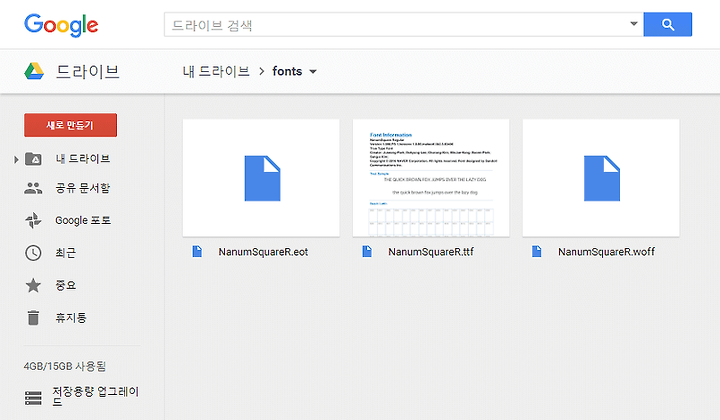This screenshot has width=720, height=420.
Task: Click the 휴지통 trash icon
Action: (33, 318)
